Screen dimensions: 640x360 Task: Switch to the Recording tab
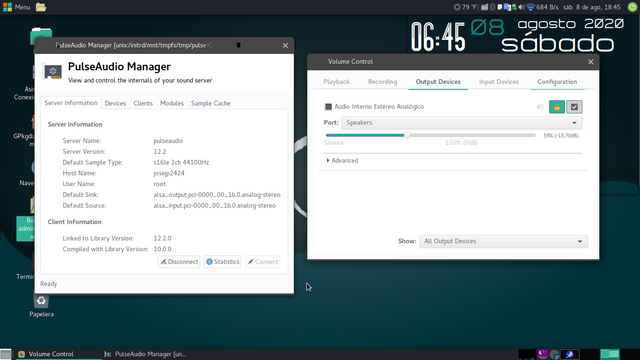click(x=382, y=82)
